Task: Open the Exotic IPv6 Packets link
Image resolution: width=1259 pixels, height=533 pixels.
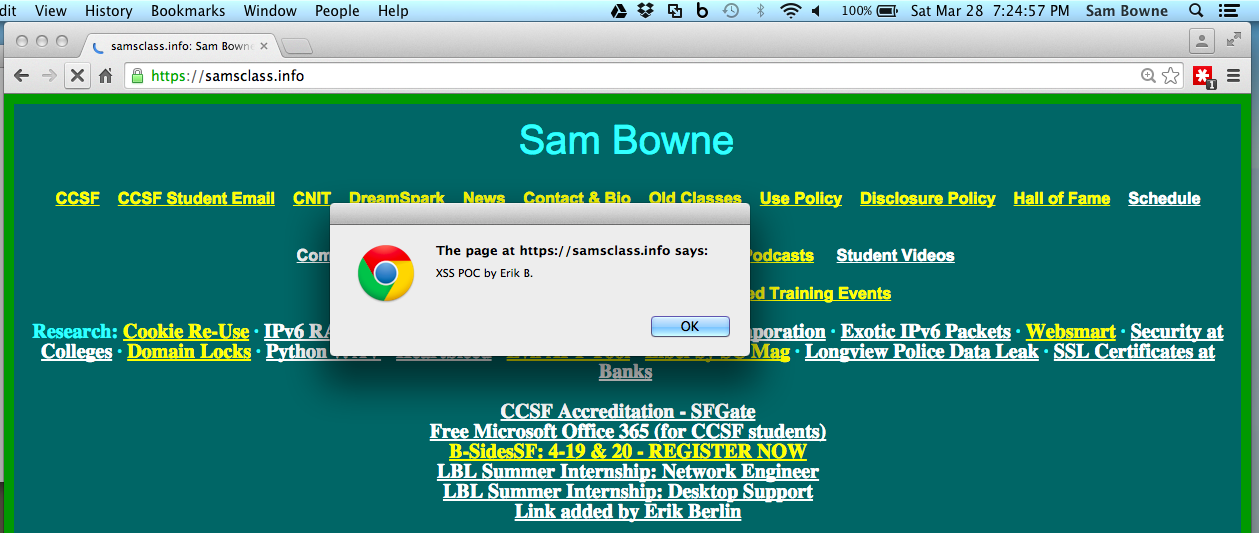Action: pyautogui.click(x=926, y=331)
